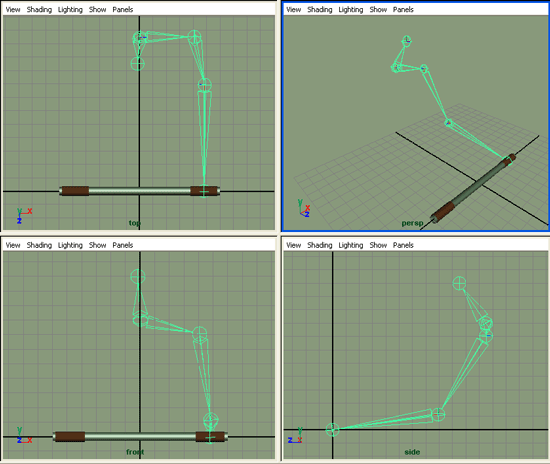Image resolution: width=550 pixels, height=464 pixels.
Task: Open Shading menu in top viewport
Action: [39, 10]
